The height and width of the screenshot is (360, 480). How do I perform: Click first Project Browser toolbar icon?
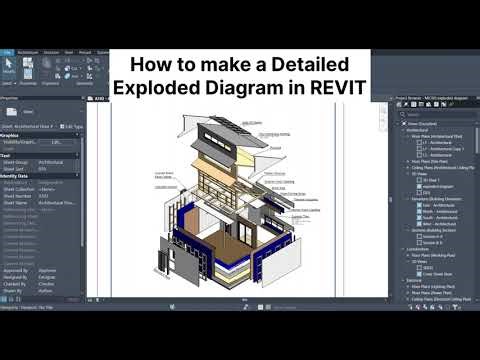[x=398, y=104]
